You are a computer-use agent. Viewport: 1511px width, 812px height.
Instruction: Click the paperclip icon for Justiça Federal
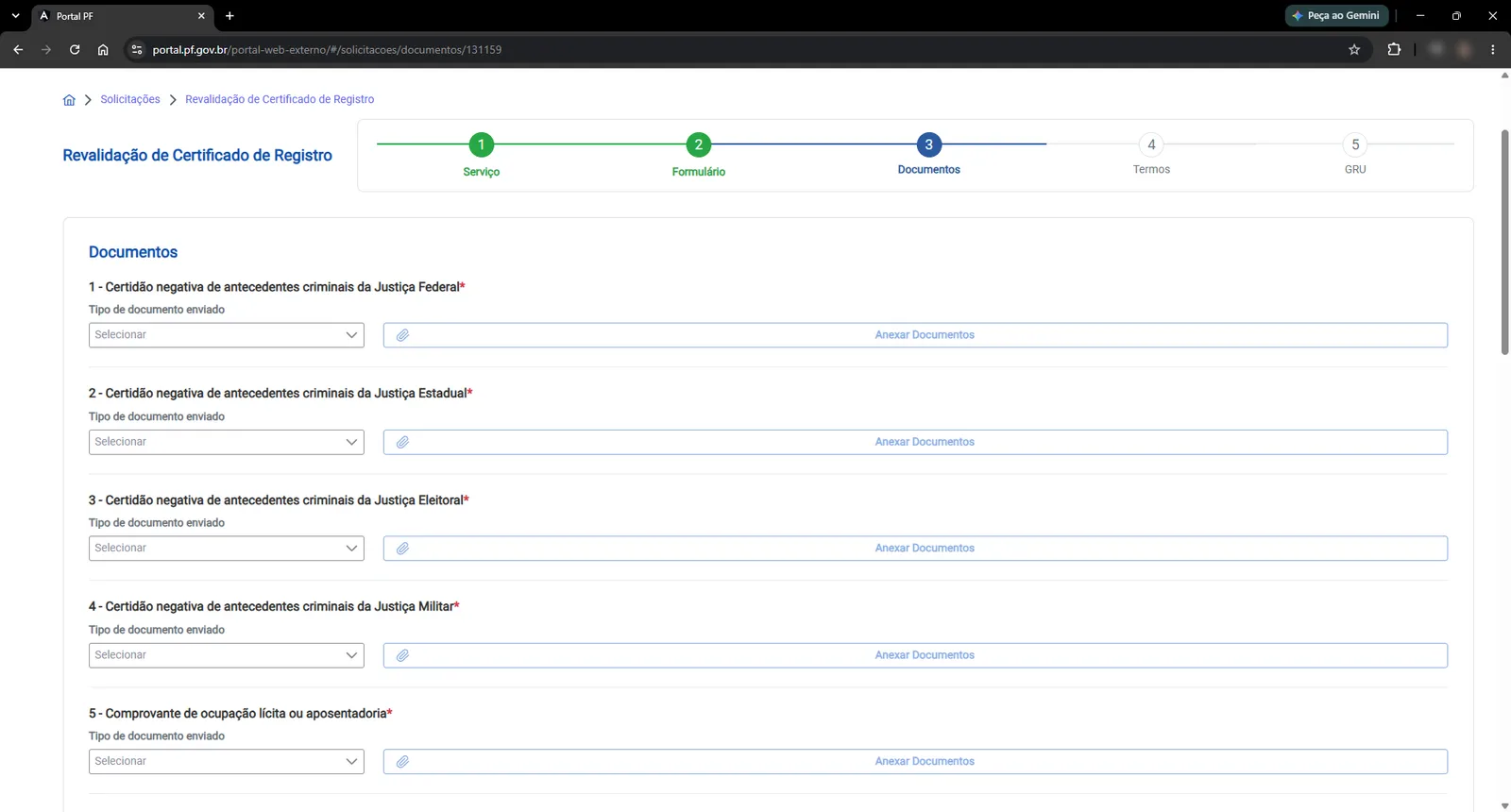point(402,335)
